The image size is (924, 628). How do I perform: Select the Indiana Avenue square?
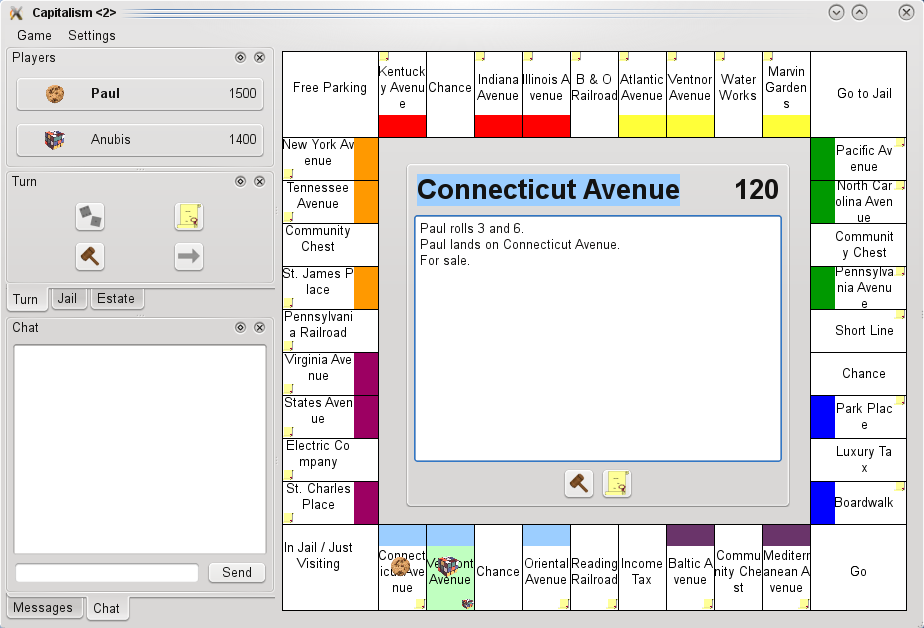click(498, 94)
